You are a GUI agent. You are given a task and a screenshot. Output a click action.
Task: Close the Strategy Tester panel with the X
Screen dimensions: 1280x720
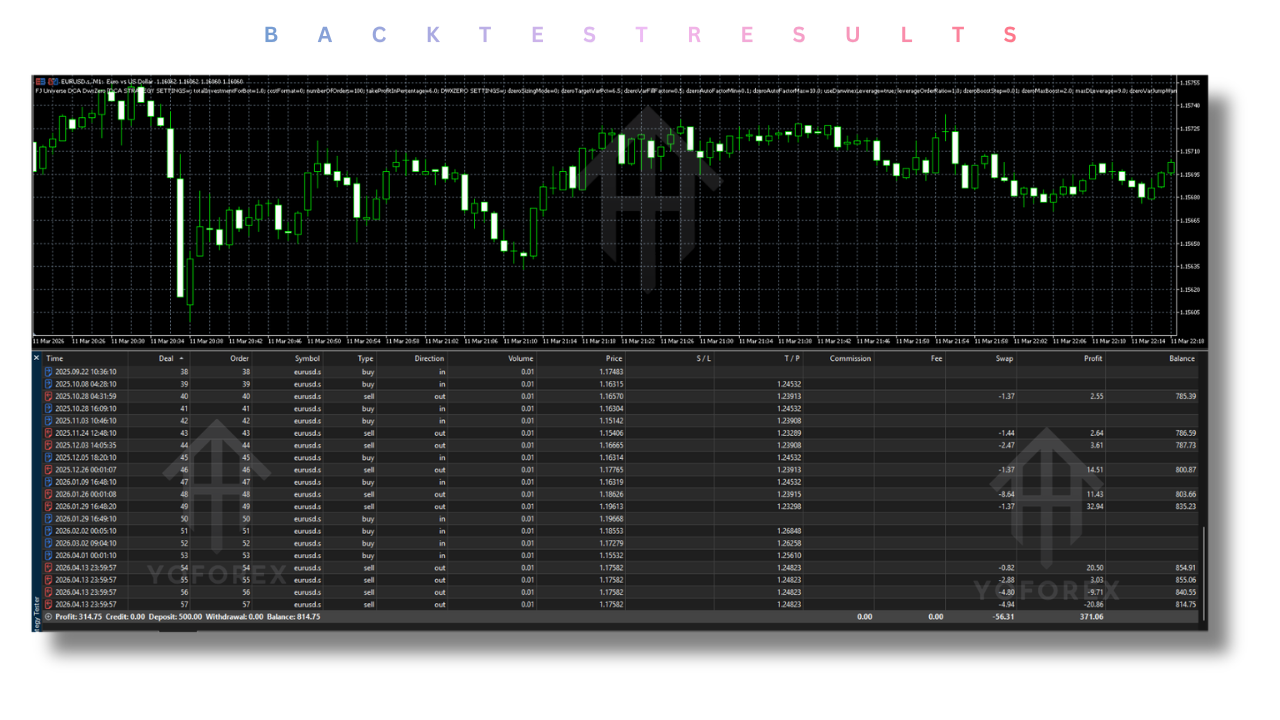coord(37,358)
